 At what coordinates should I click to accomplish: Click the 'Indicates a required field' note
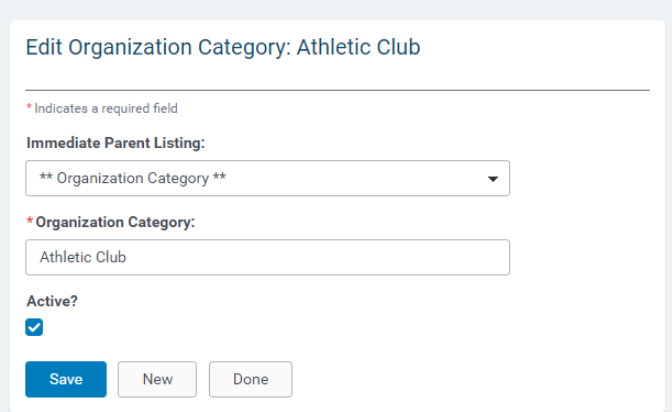[x=106, y=108]
